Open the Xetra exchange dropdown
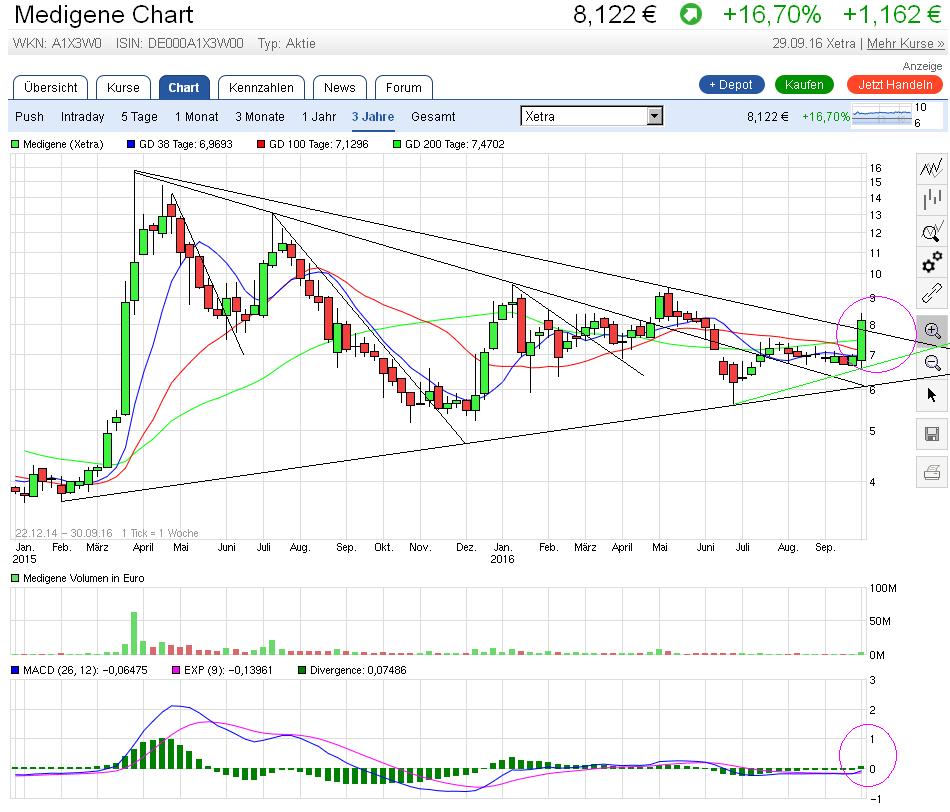This screenshot has height=812, width=950. (x=592, y=116)
